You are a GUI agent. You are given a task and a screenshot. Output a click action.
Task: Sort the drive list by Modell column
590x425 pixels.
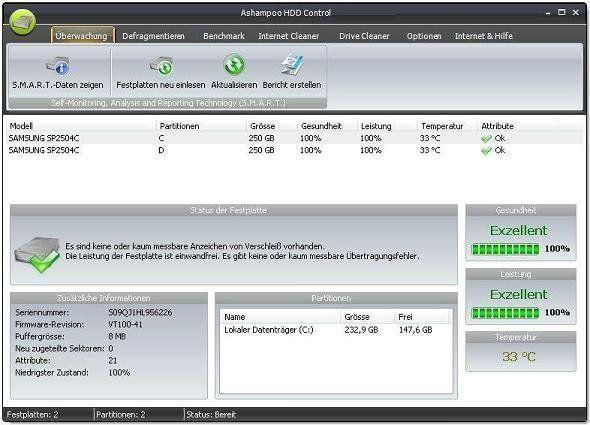81,126
